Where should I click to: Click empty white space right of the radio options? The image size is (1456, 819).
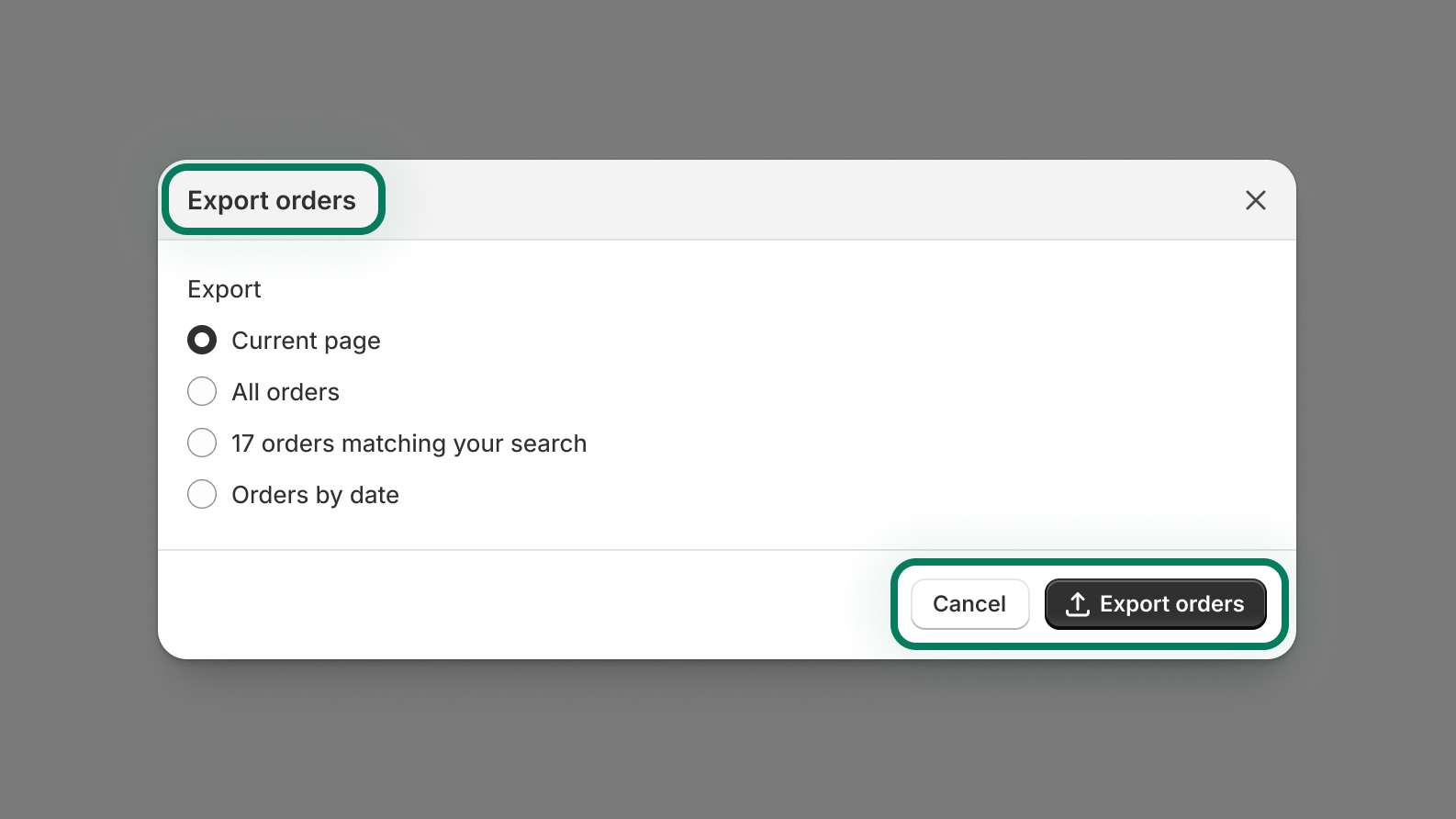tap(918, 413)
